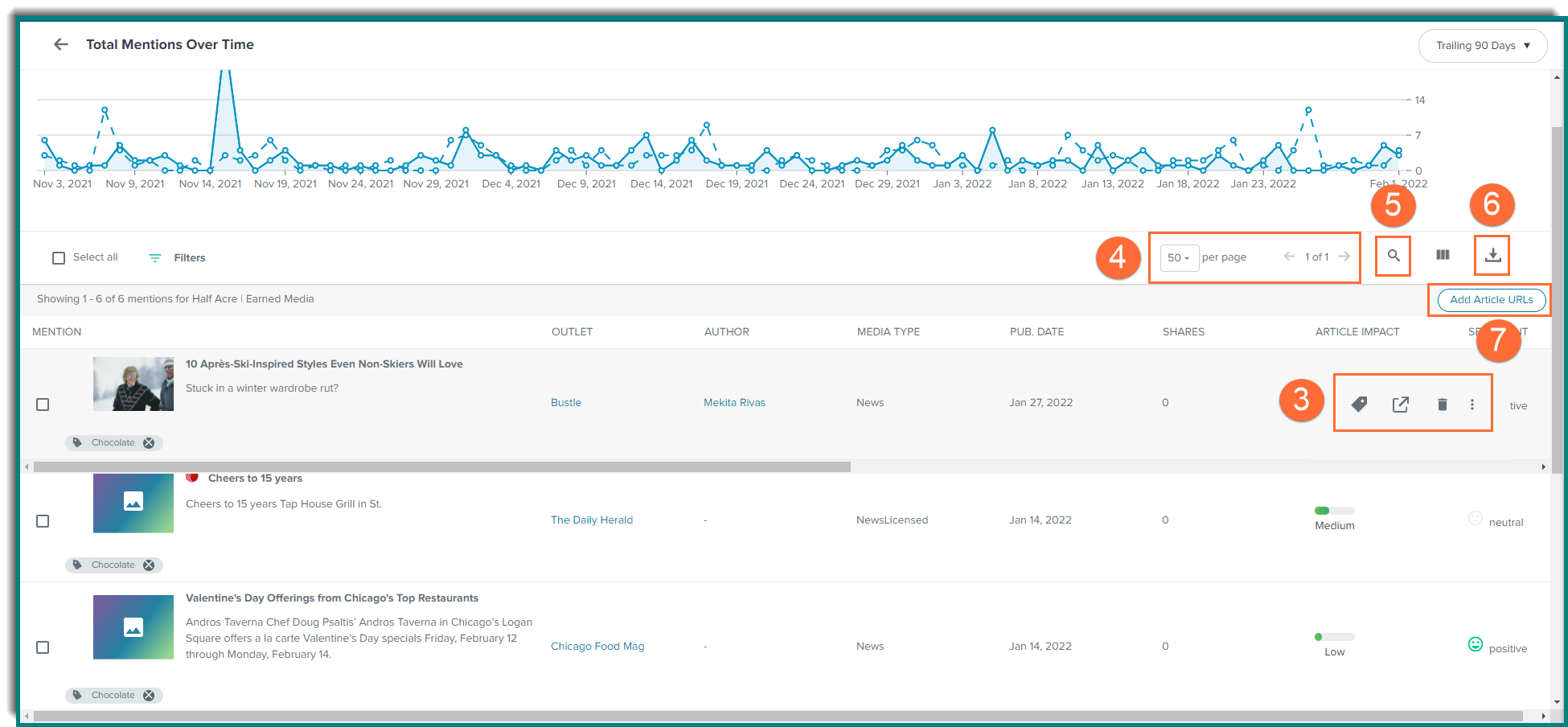Open the 50 per page dropdown
This screenshot has height=727, width=1568.
click(x=1180, y=257)
